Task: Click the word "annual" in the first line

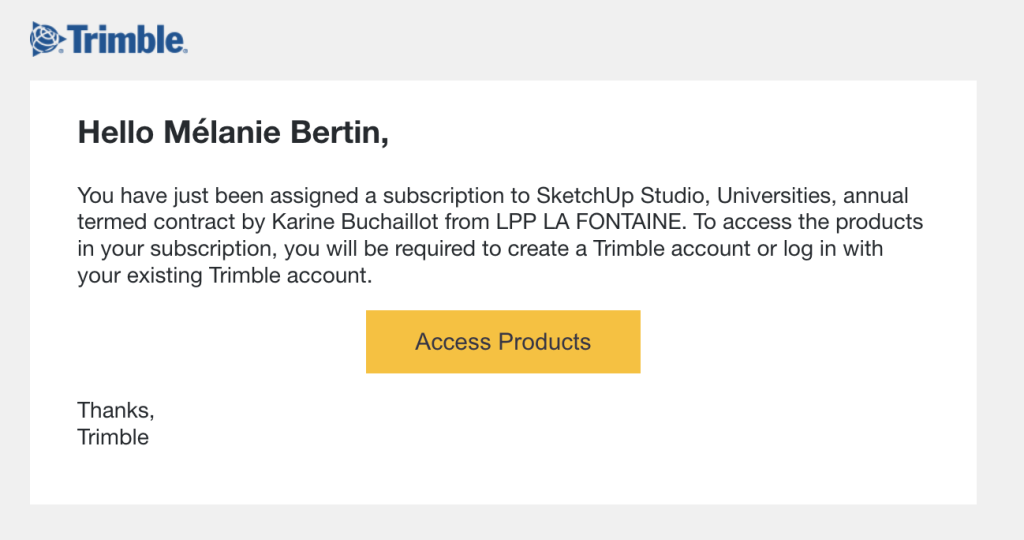Action: tap(876, 195)
